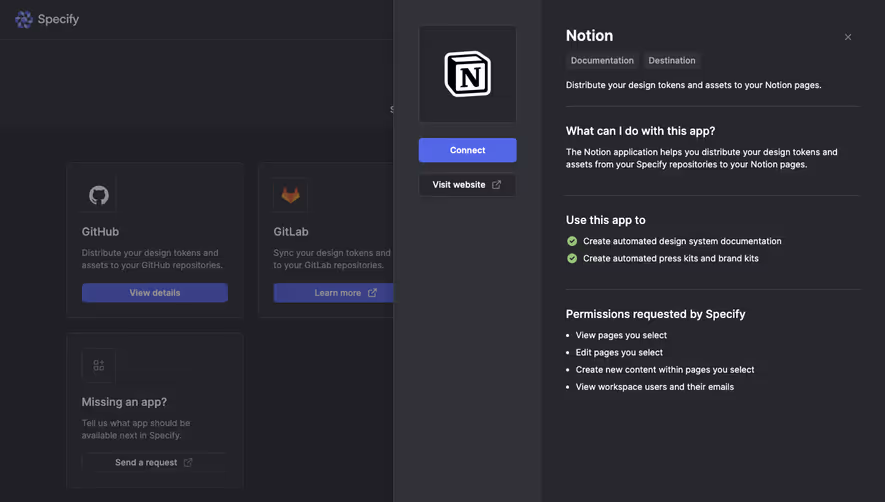Screen dimensions: 885x502
Task: Click green check beside press kits item
Action: [x=572, y=259]
